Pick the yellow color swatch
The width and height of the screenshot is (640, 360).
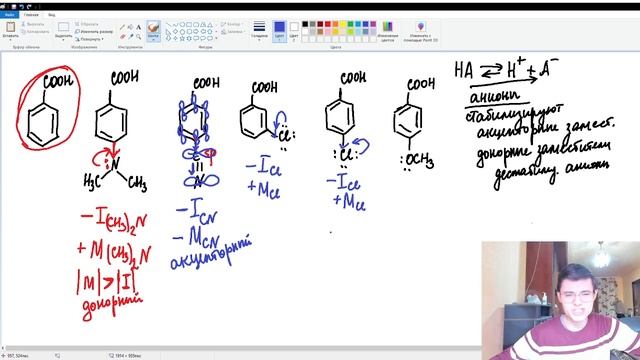tap(343, 24)
